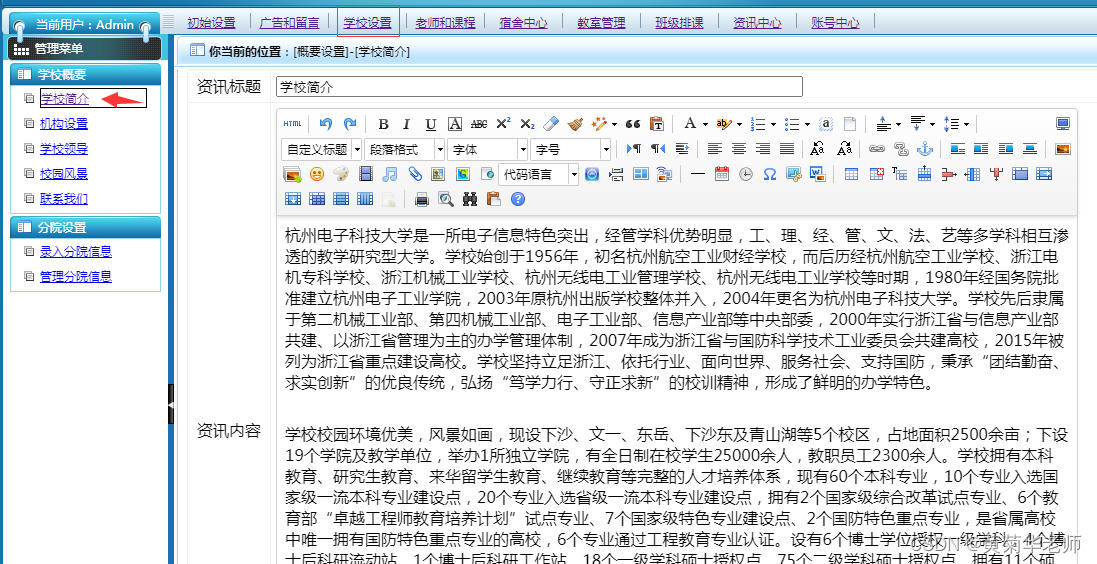Switch to 广告和留言 tab
Image resolution: width=1097 pixels, height=564 pixels.
(x=289, y=23)
